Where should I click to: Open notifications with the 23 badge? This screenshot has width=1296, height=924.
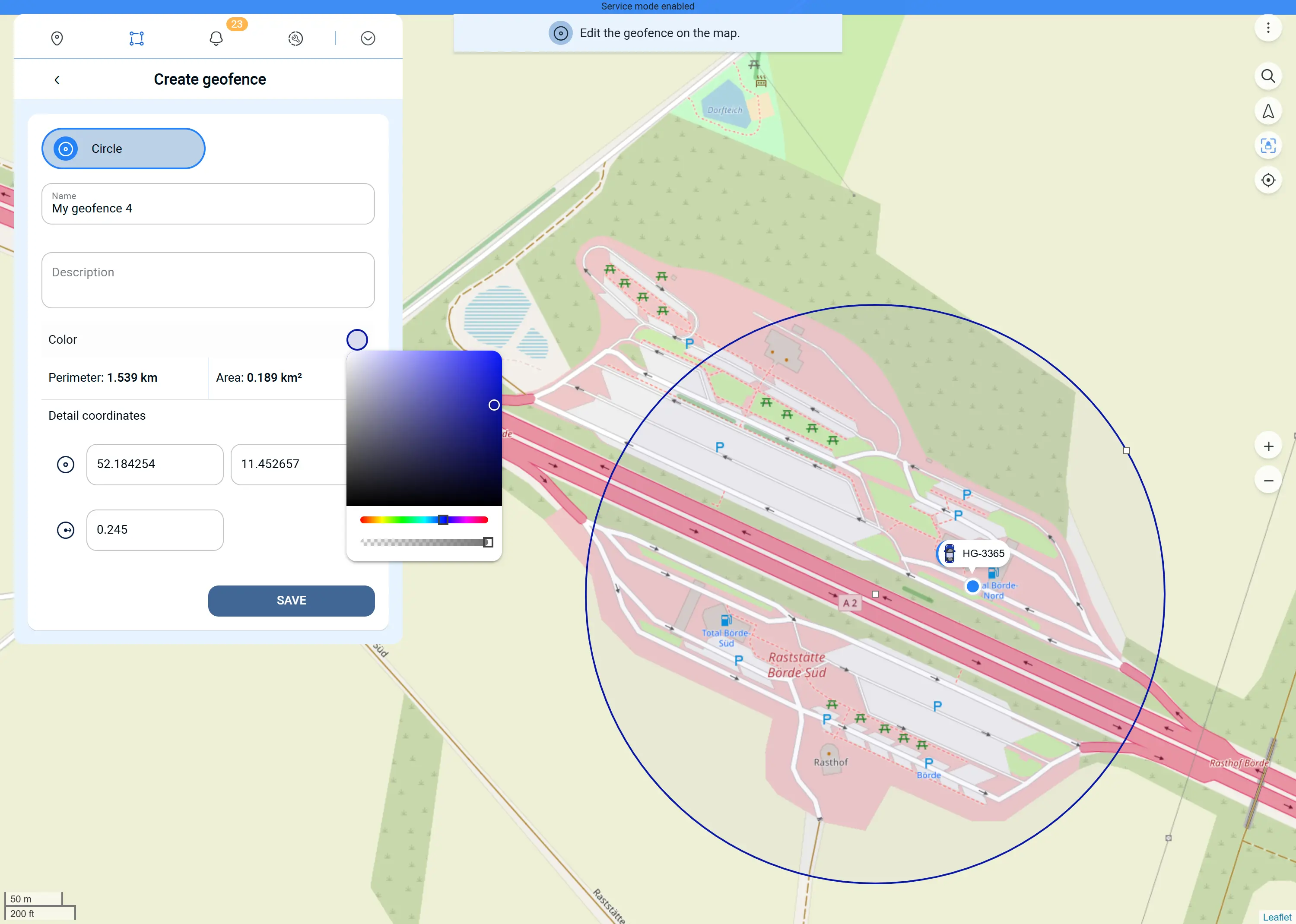216,38
